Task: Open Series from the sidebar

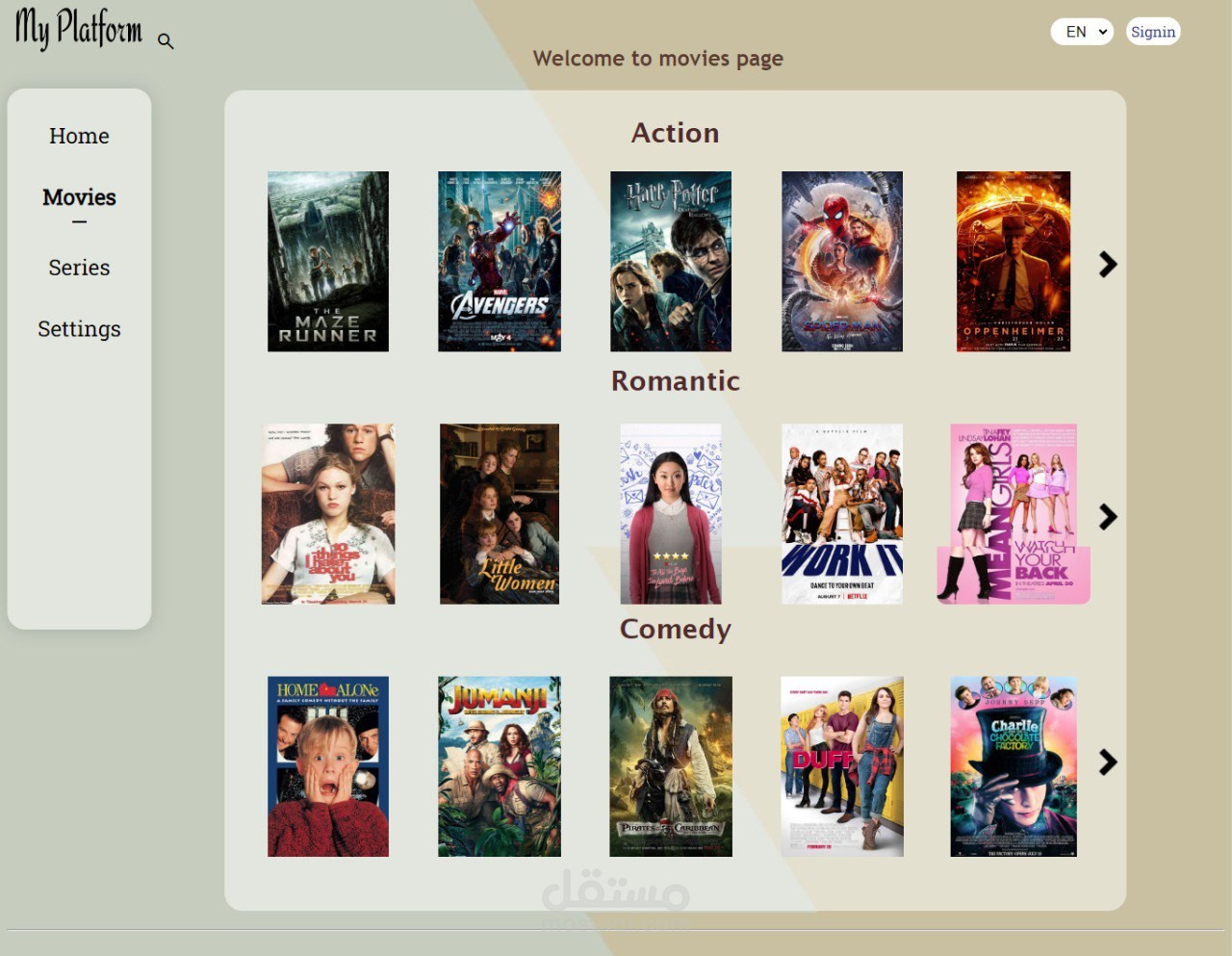Action: (x=79, y=268)
